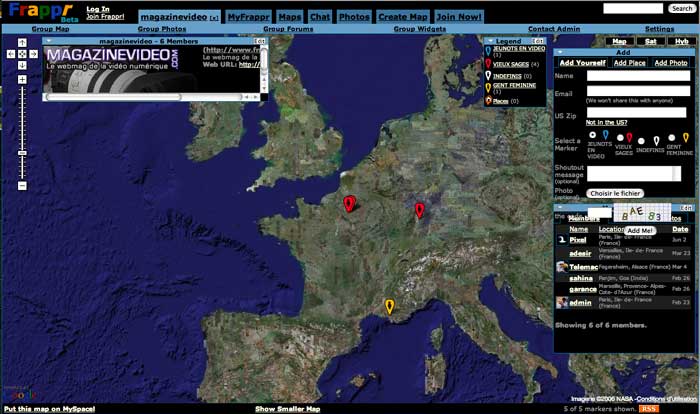Screen dimensions: 700x414
Task: Click the Frappr Beta logo
Action: coord(43,12)
